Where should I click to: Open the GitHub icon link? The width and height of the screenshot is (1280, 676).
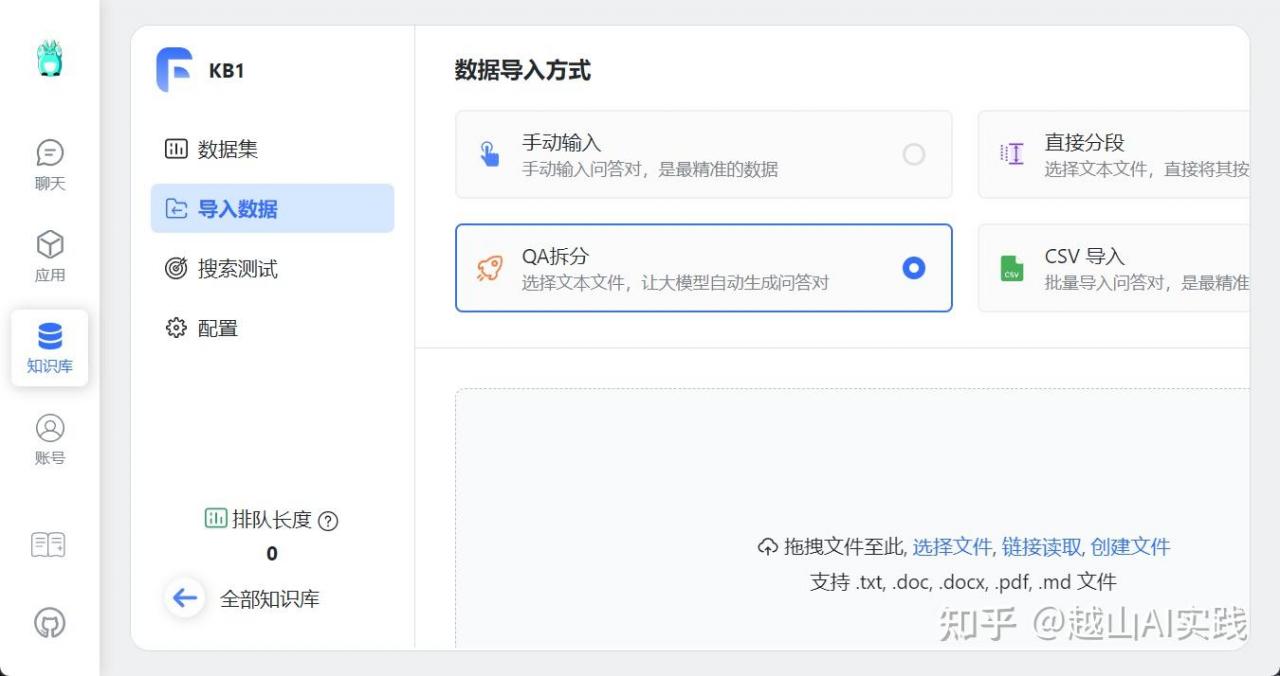49,623
